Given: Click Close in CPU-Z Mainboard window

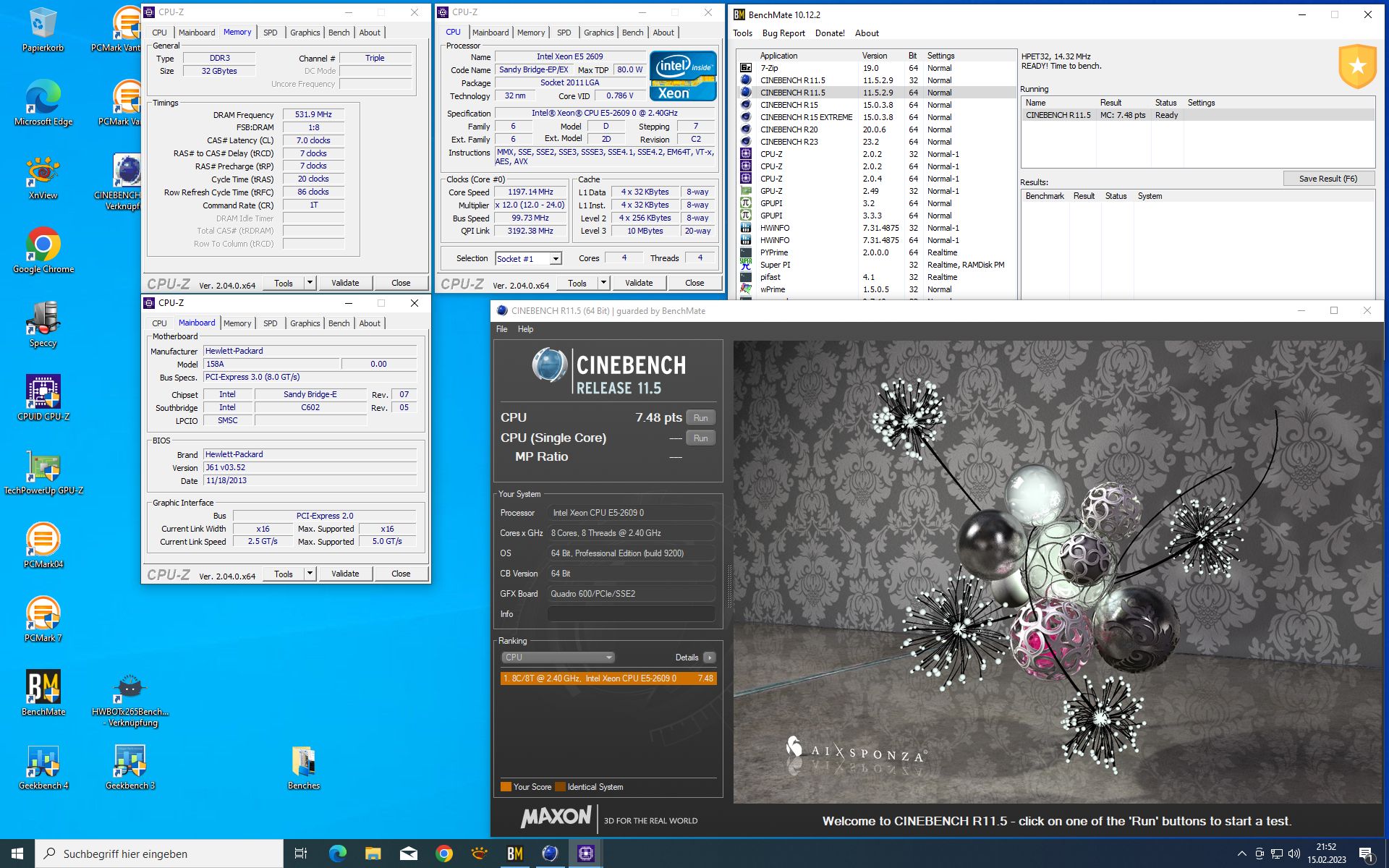Looking at the screenshot, I should point(401,574).
